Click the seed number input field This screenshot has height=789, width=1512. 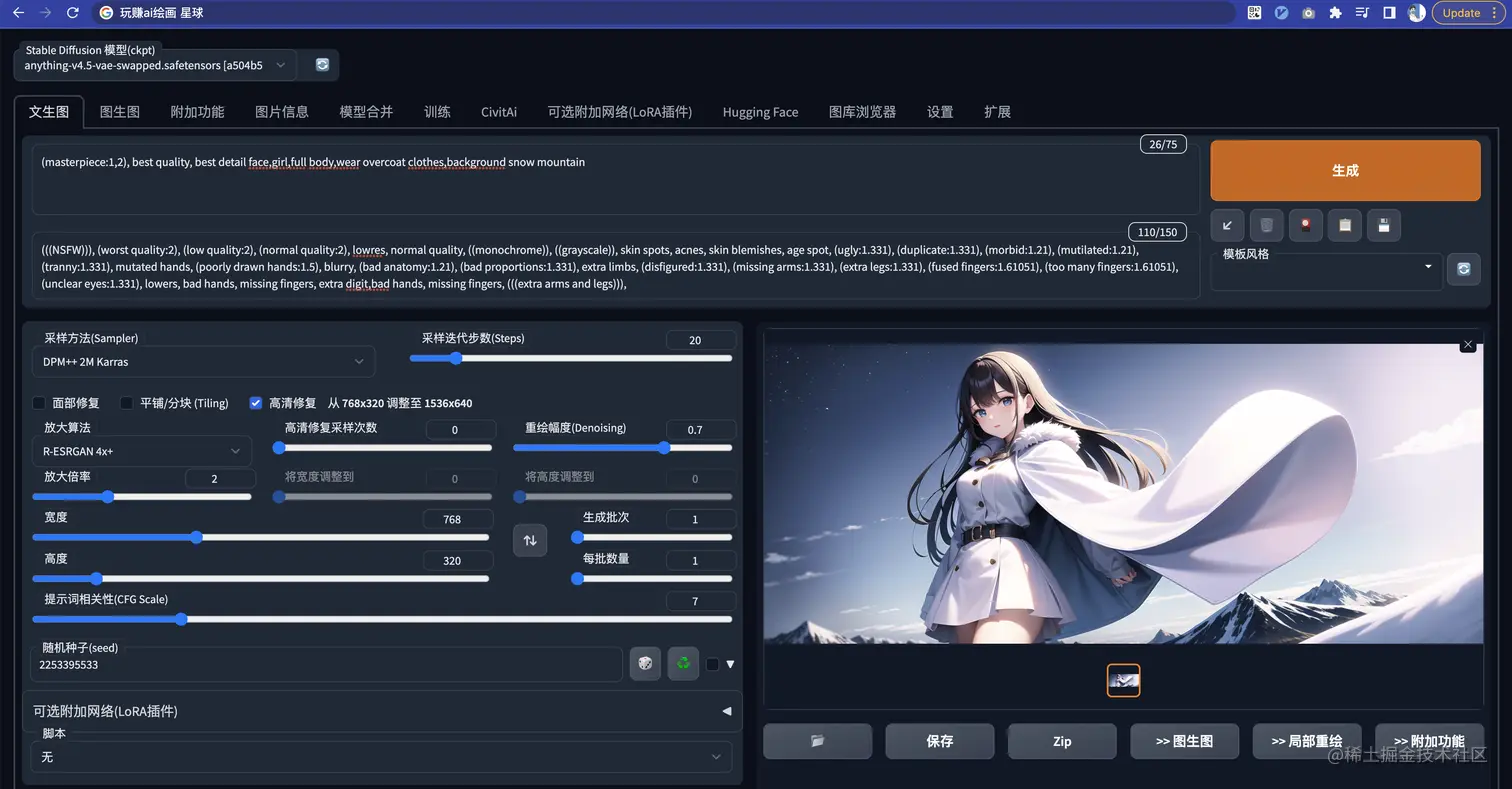point(326,664)
